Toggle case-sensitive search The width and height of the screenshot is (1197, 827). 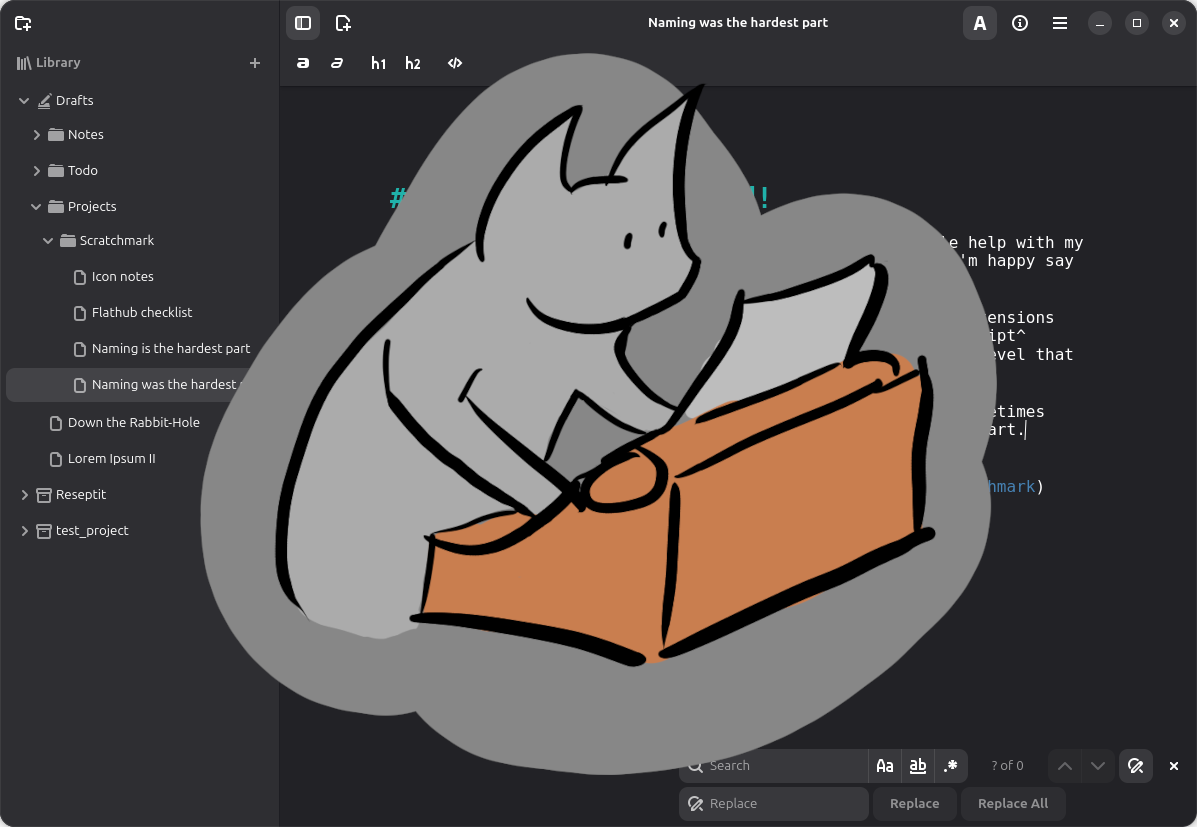tap(885, 766)
